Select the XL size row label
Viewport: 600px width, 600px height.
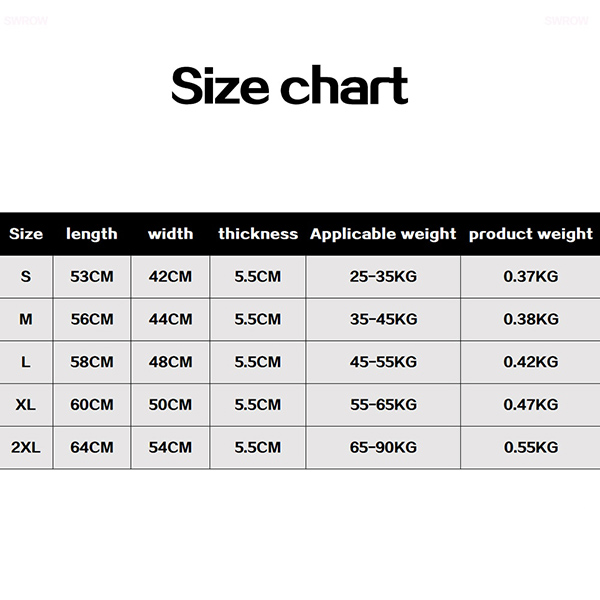click(x=26, y=405)
